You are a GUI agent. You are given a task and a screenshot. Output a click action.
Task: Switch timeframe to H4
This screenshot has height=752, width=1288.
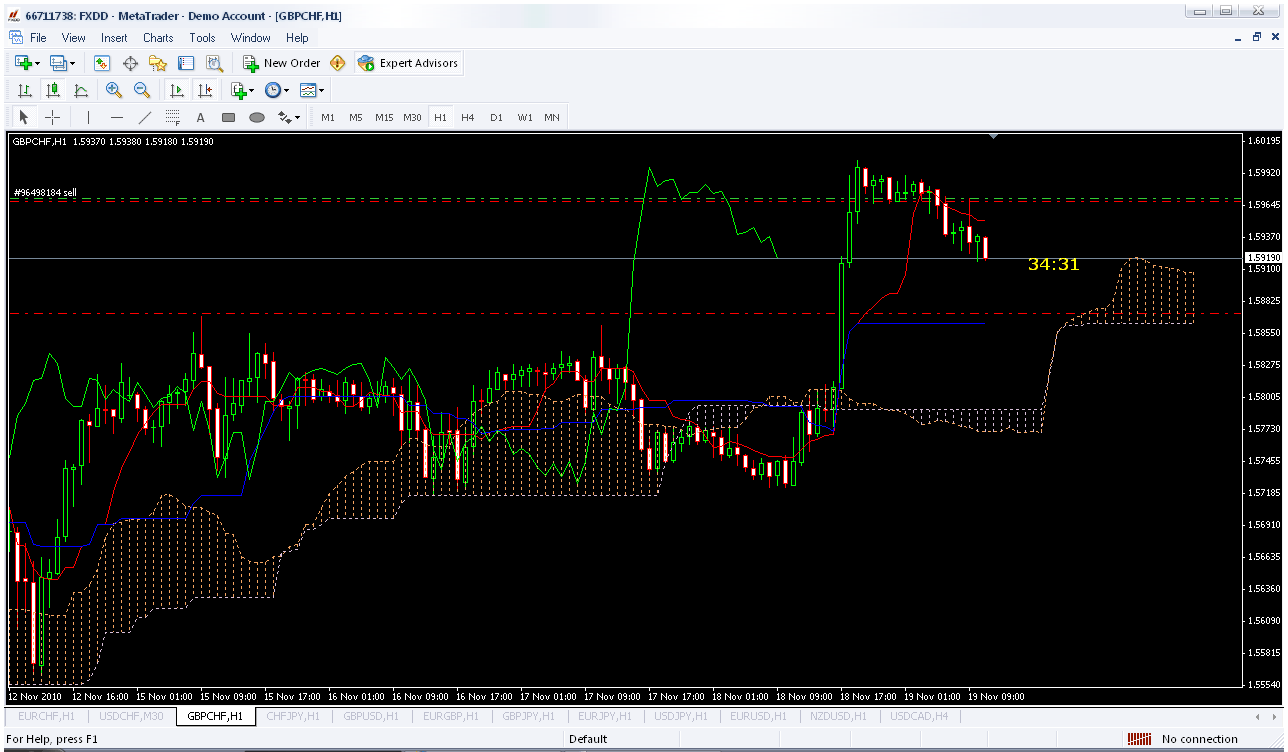tap(468, 117)
